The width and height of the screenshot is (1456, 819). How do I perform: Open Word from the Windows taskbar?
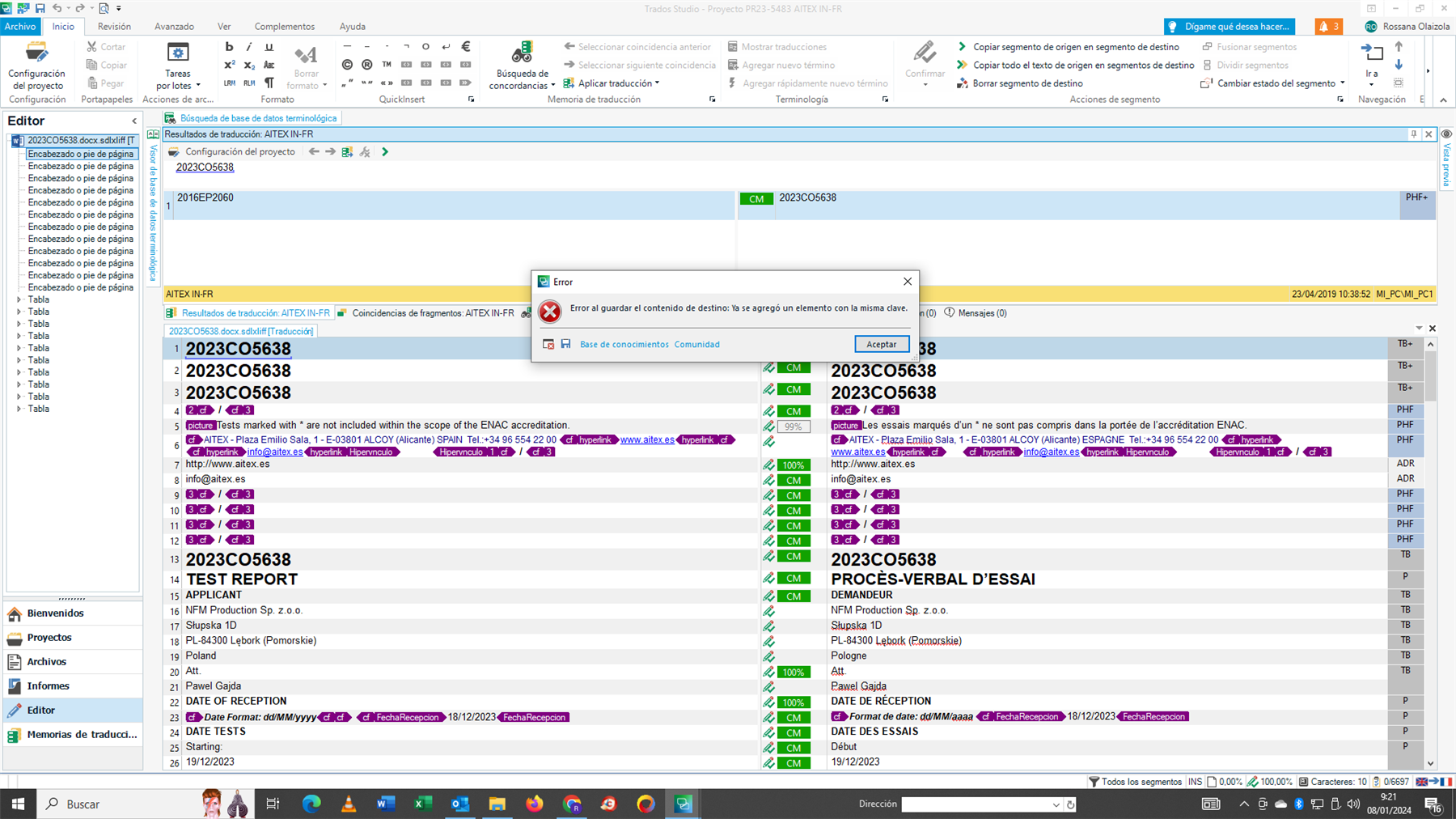pyautogui.click(x=385, y=804)
